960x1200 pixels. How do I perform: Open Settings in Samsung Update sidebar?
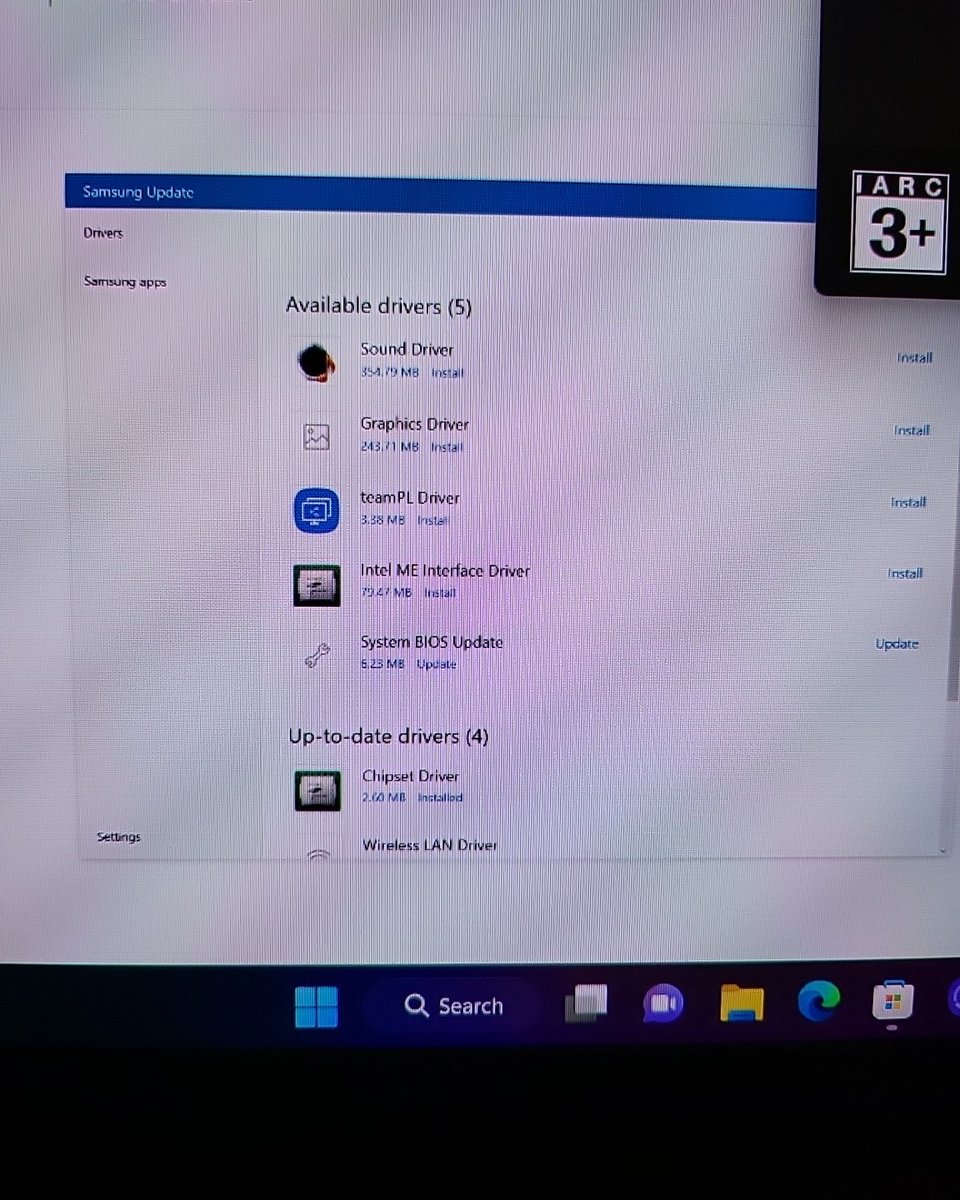(x=118, y=837)
